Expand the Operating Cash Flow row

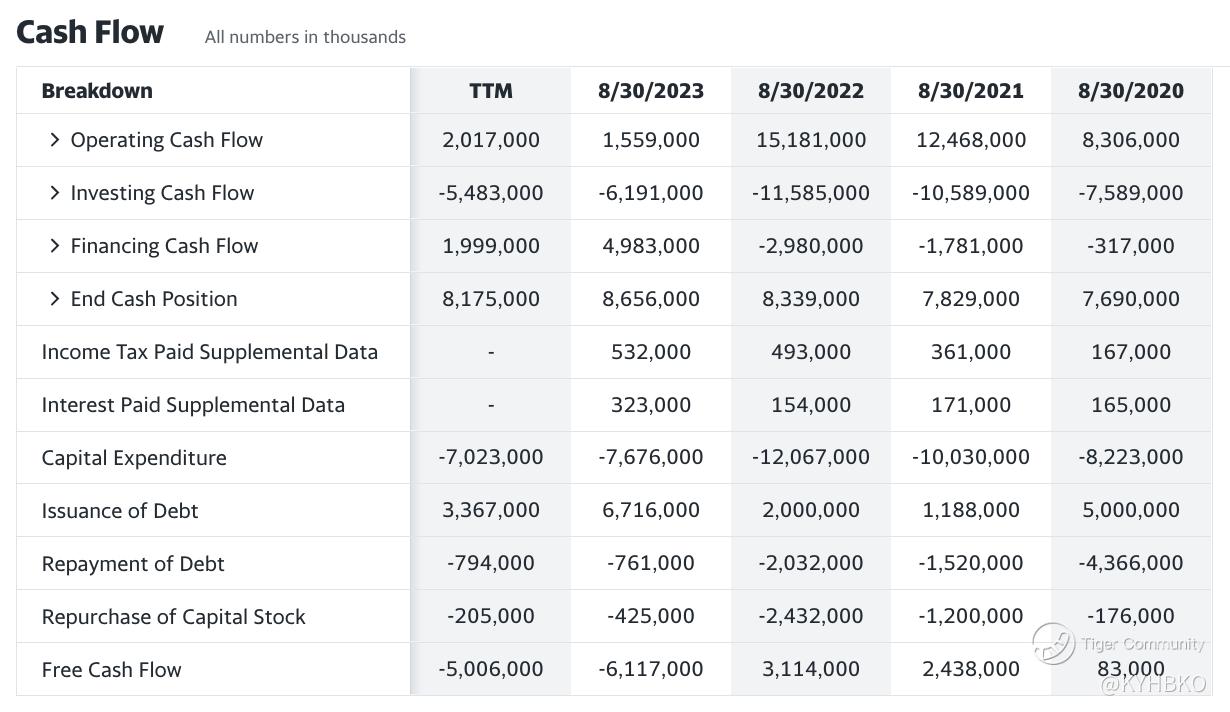click(55, 140)
